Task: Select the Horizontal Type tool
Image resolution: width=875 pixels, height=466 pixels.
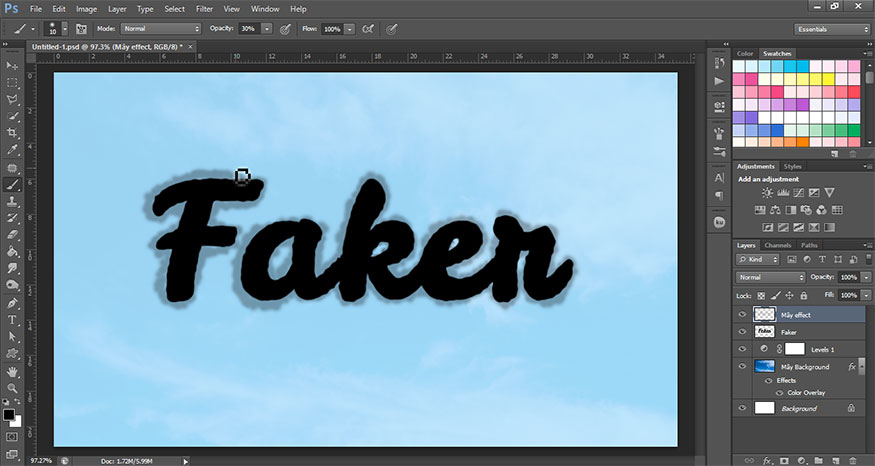Action: (12, 320)
